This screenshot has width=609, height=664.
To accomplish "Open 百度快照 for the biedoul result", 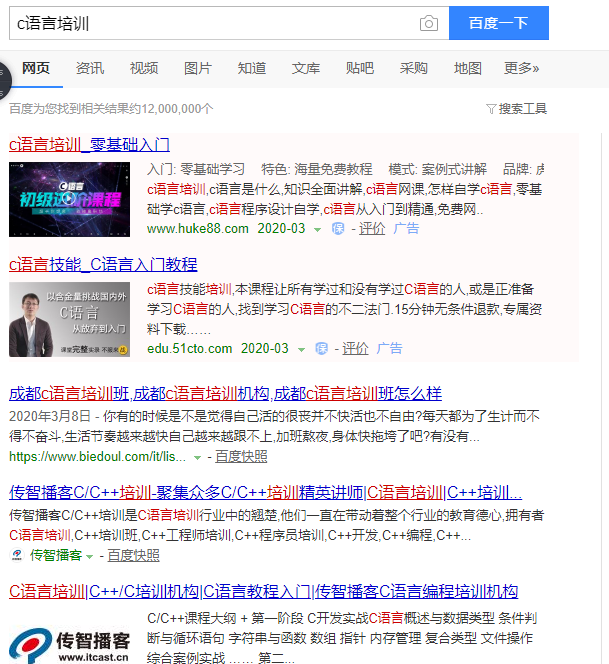I will click(241, 456).
